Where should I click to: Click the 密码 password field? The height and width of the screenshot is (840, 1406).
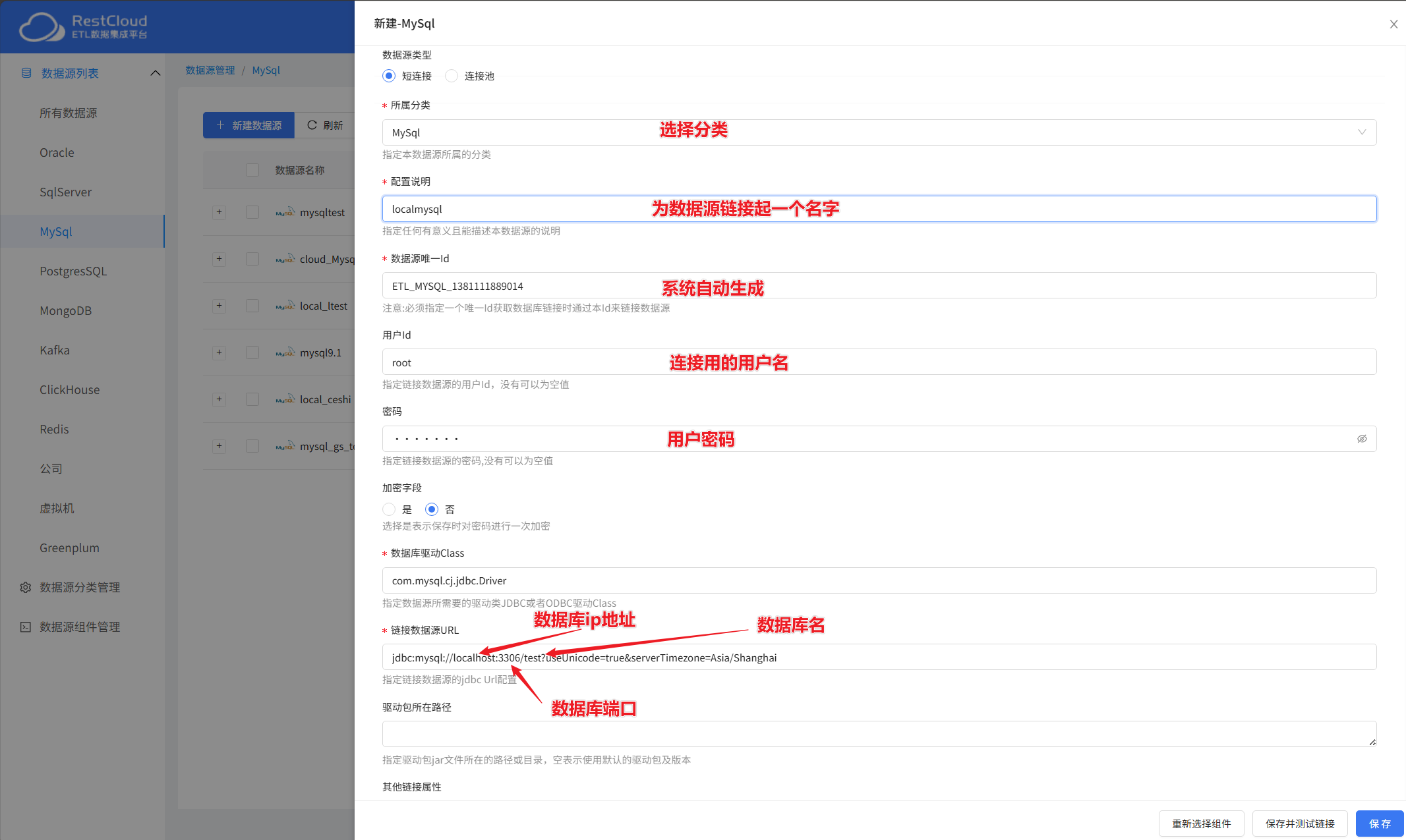(879, 439)
